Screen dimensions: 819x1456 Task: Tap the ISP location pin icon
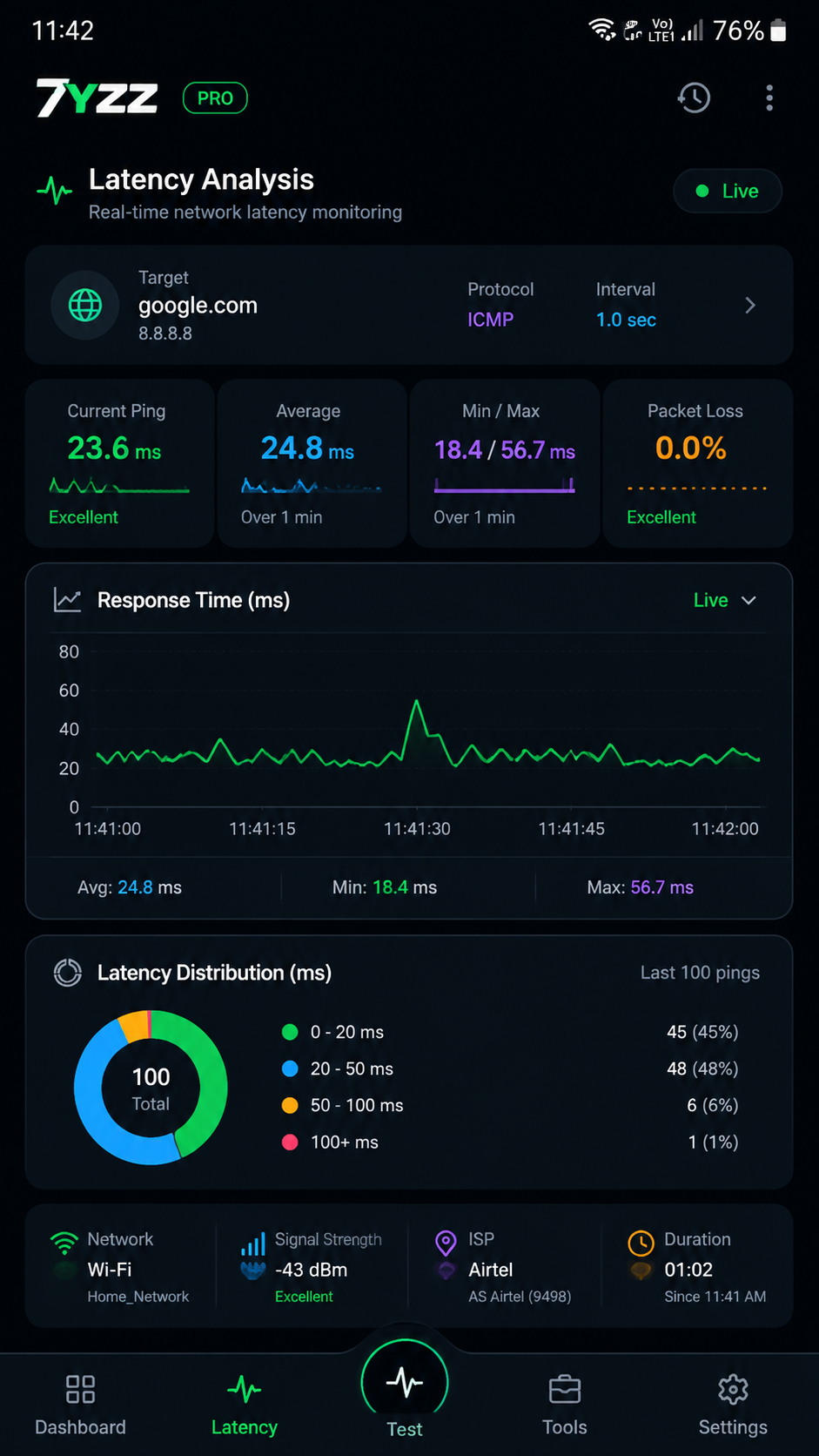446,1243
